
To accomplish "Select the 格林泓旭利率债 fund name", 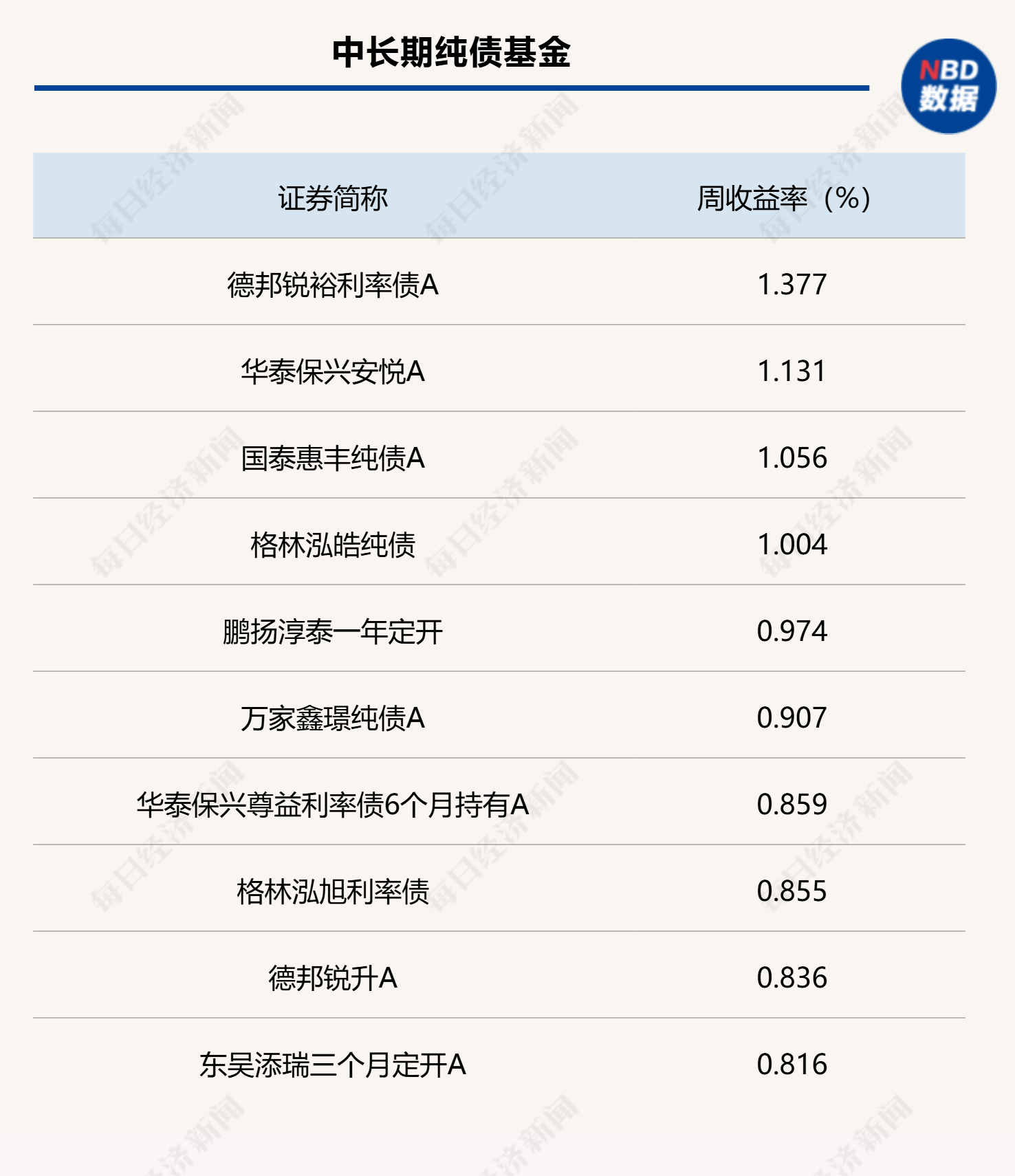I will pos(333,891).
